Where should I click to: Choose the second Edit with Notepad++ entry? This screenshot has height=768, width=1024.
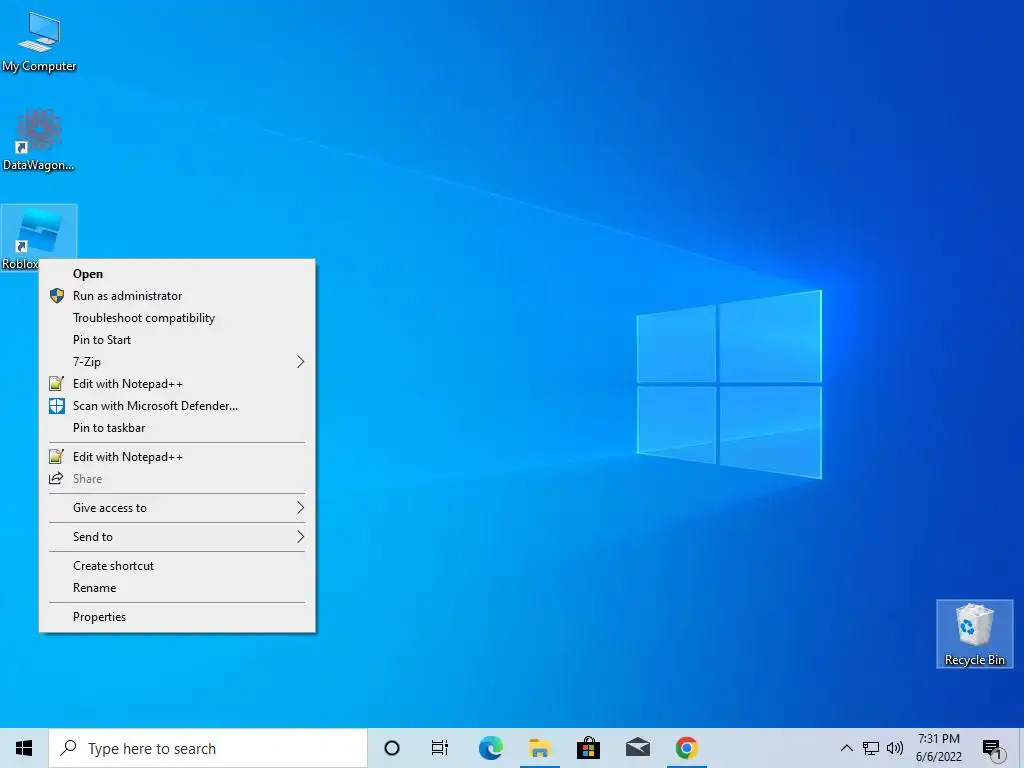click(177, 456)
